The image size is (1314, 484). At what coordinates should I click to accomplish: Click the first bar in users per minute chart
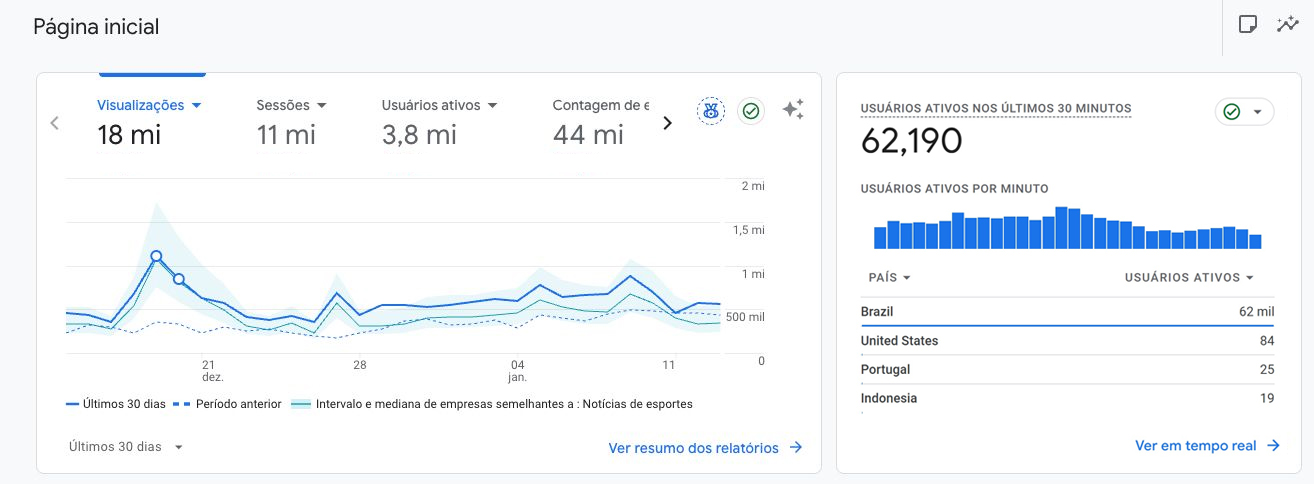(880, 238)
